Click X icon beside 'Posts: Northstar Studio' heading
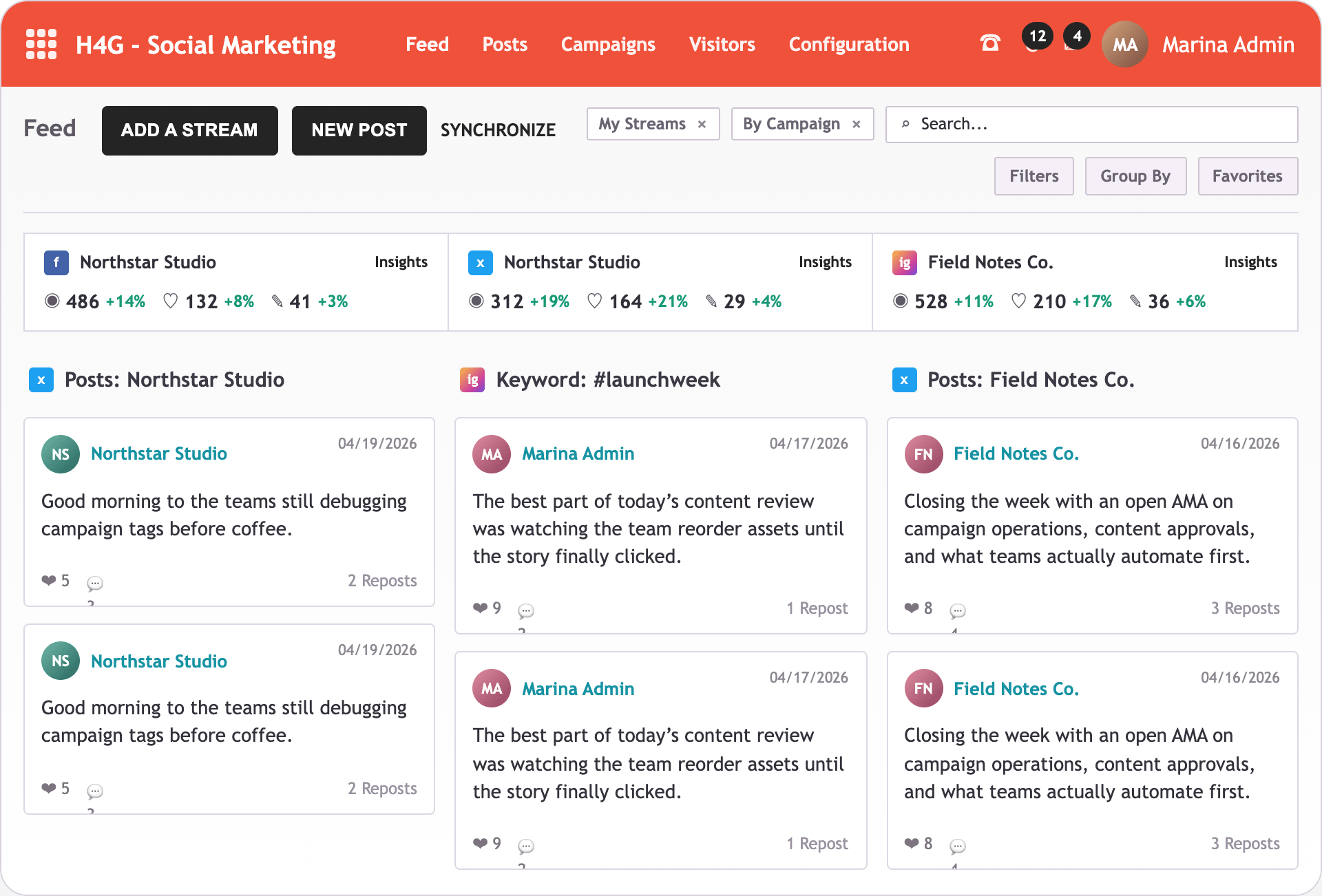Image resolution: width=1322 pixels, height=896 pixels. point(41,380)
